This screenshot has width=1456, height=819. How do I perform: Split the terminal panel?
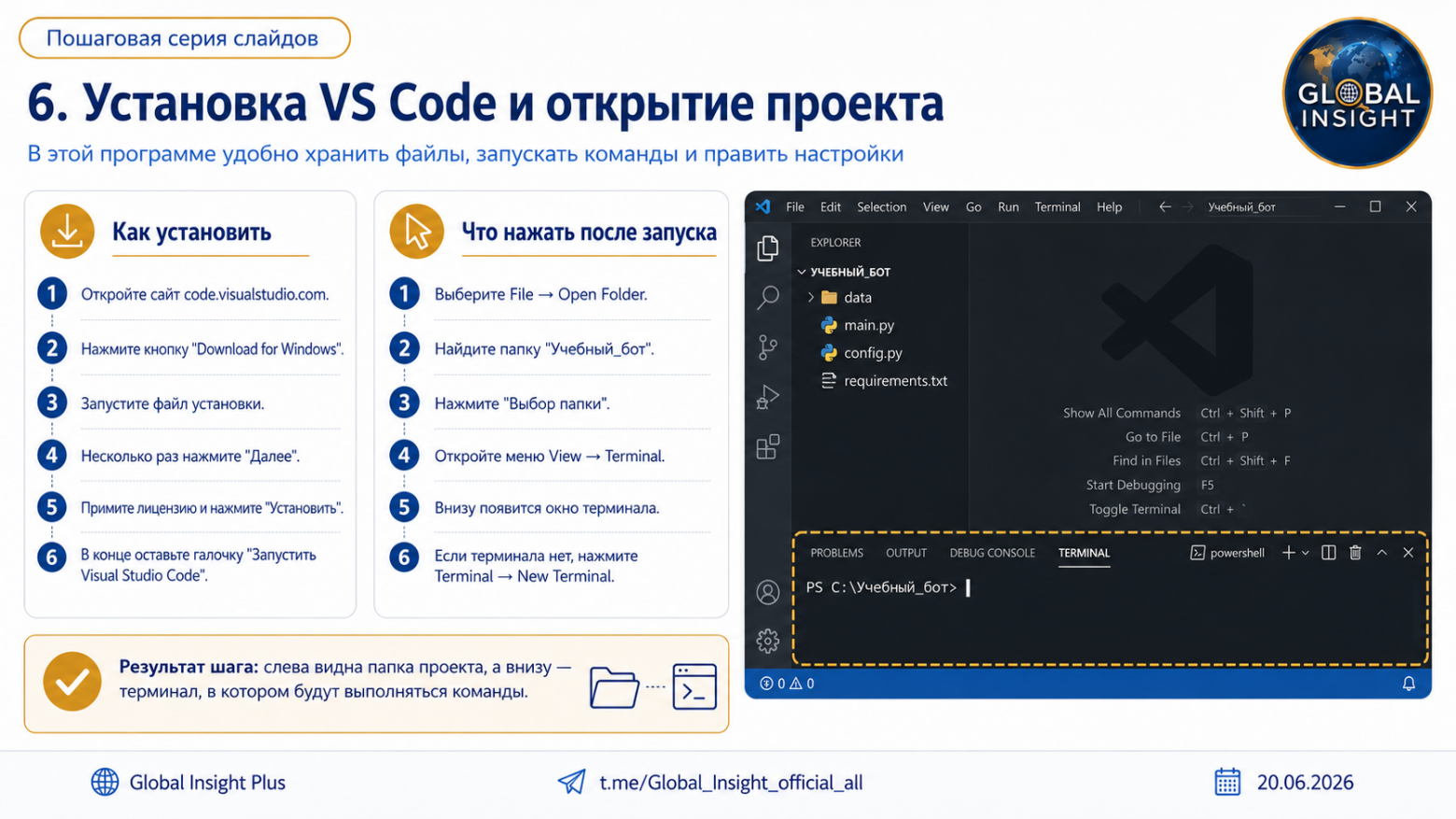(x=1329, y=553)
